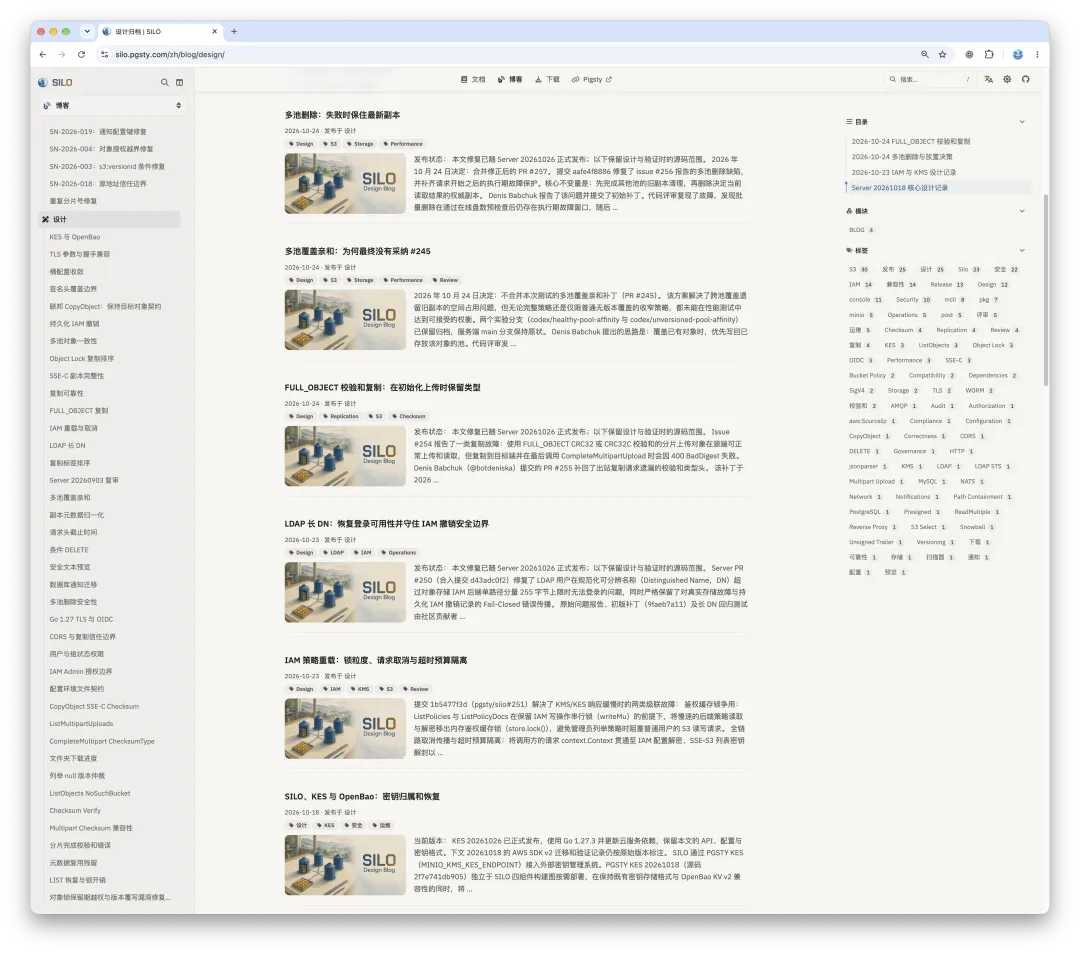
Task: Open the 文档 navigation item
Action: tap(473, 79)
